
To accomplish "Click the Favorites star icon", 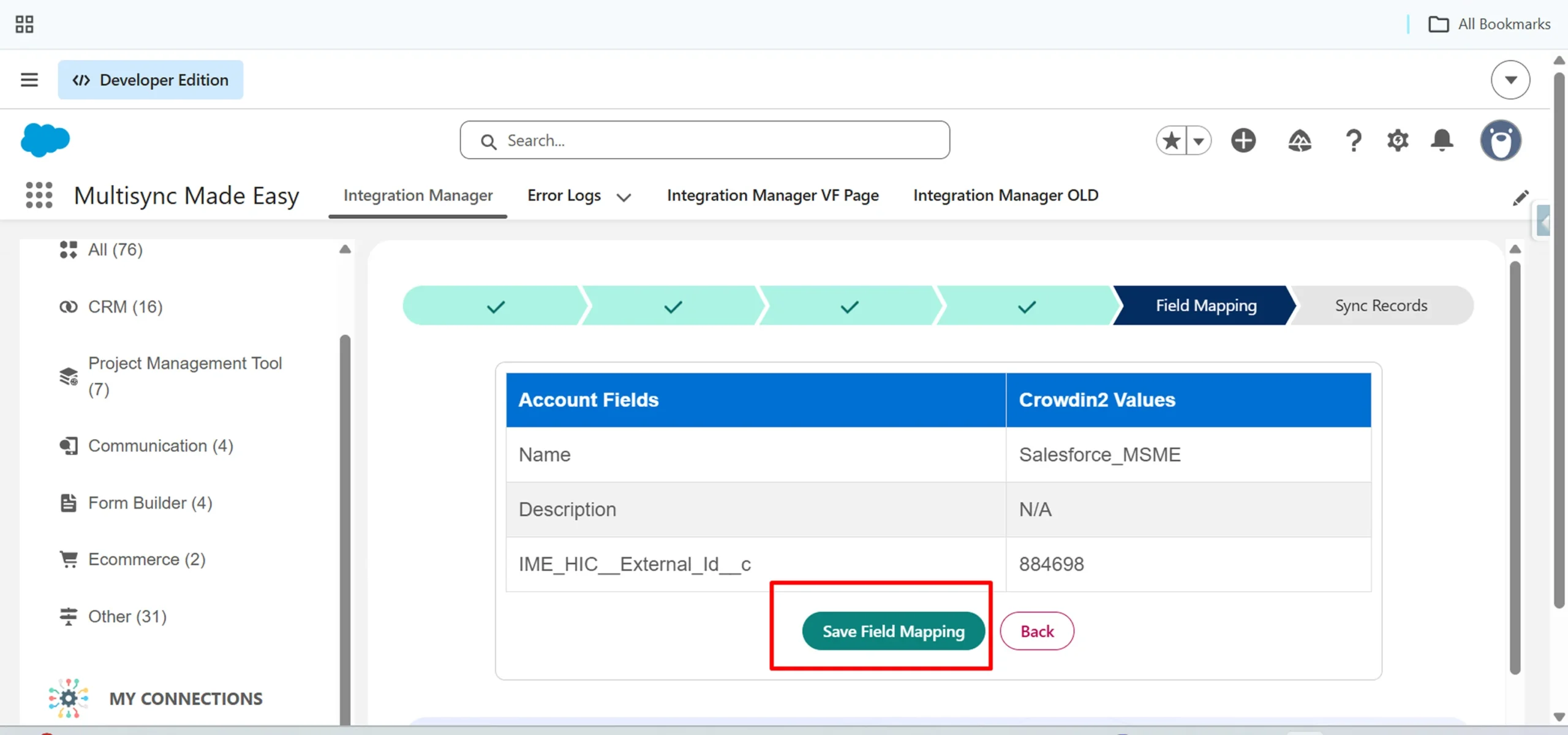I will pos(1171,141).
